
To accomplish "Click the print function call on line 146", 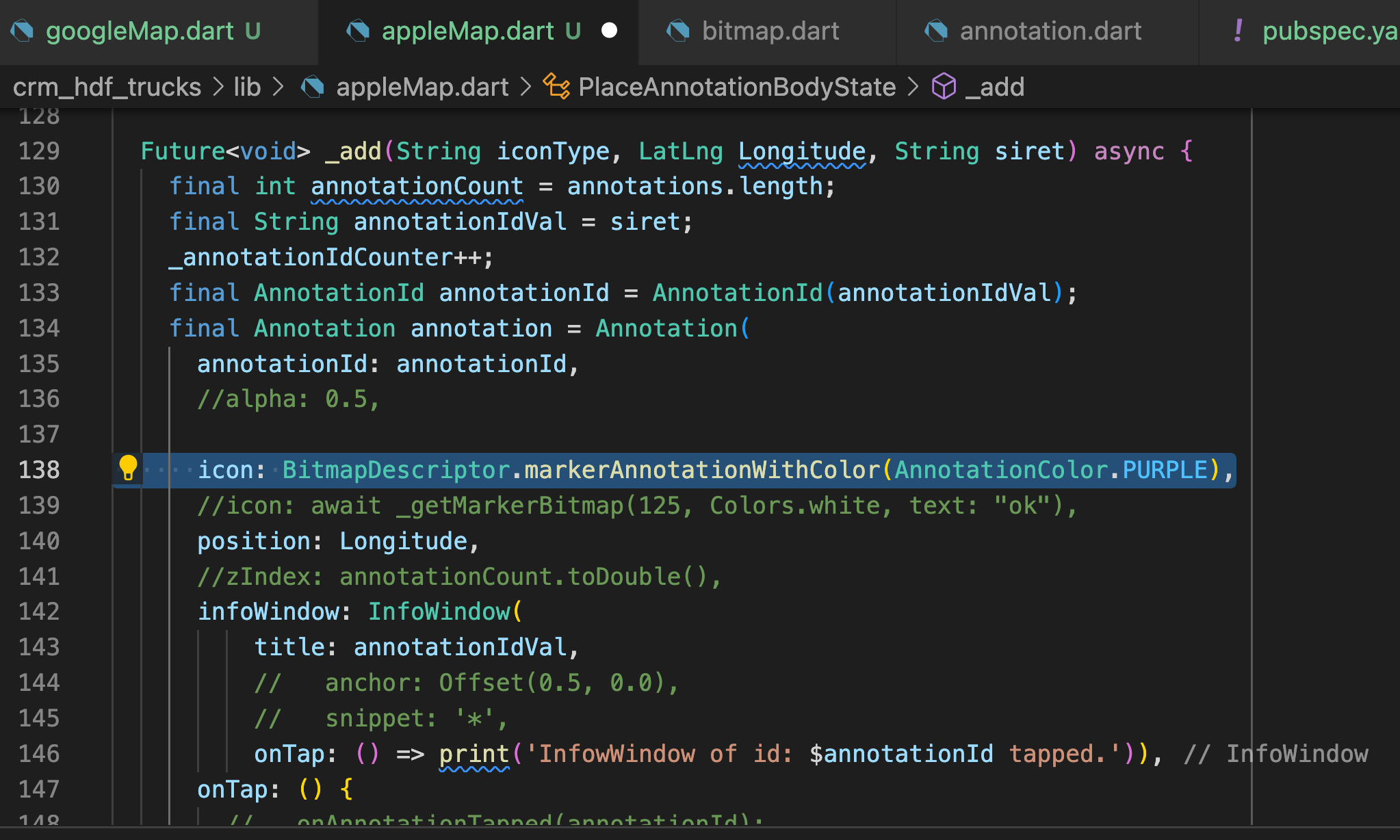I will pyautogui.click(x=474, y=754).
